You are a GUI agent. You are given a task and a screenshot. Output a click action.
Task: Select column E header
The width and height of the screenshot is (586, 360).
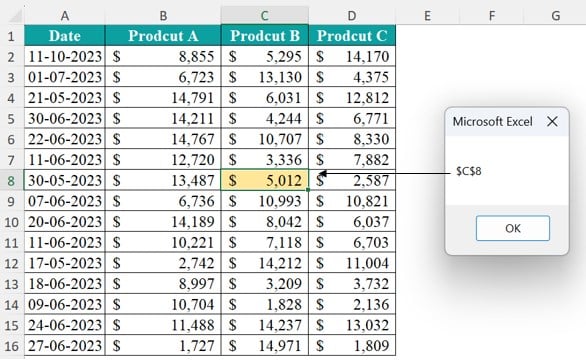[x=428, y=16]
